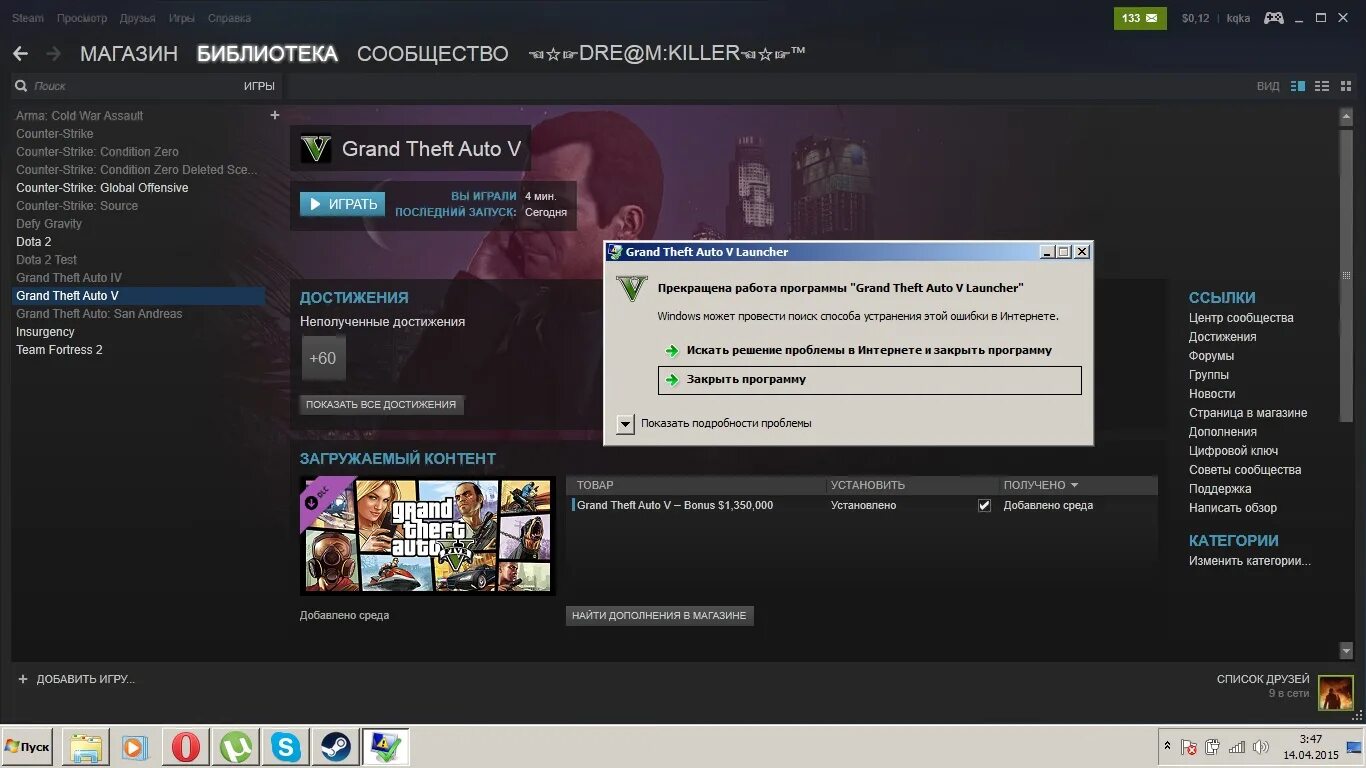Launch Big Picture mode controller icon

click(1273, 18)
